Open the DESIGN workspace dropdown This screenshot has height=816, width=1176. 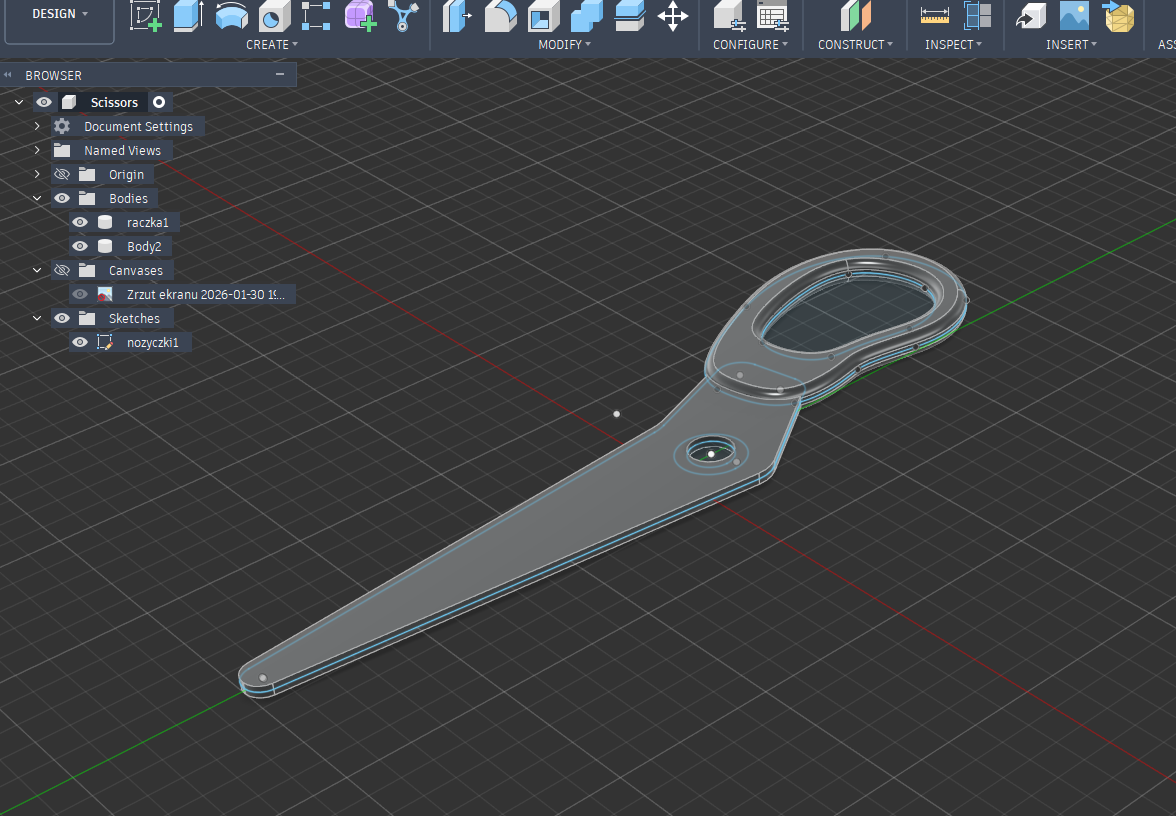click(x=59, y=14)
